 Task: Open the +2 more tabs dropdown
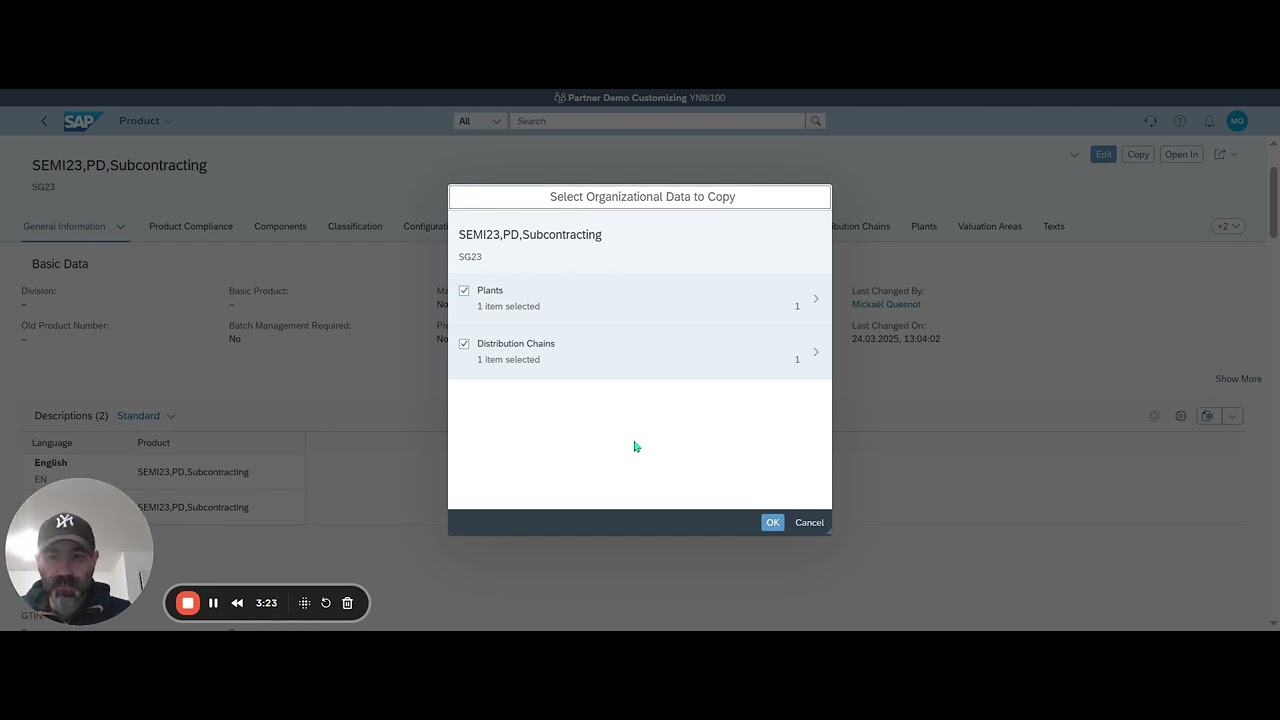point(1228,227)
